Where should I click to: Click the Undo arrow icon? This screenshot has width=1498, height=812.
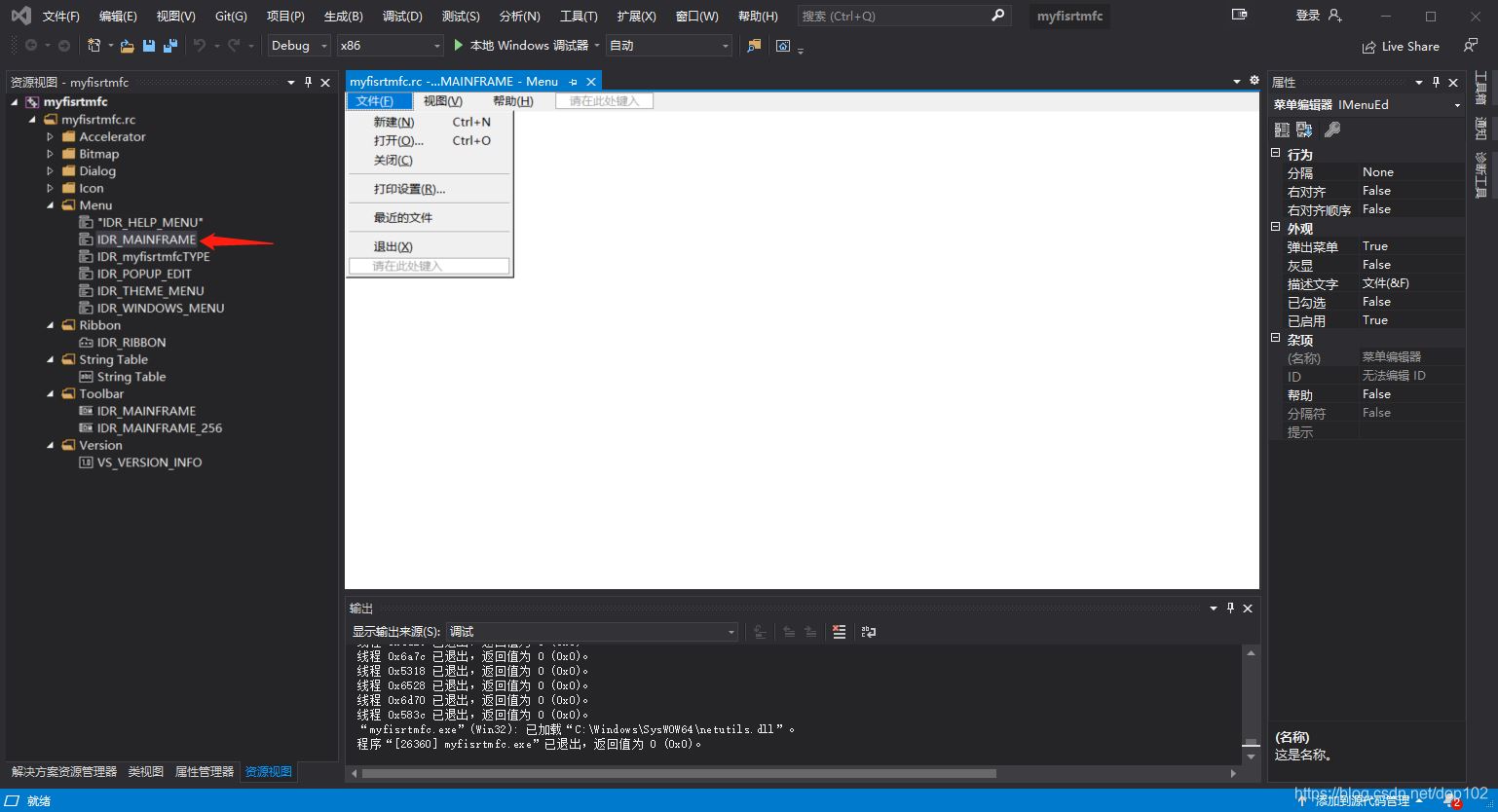coord(200,46)
